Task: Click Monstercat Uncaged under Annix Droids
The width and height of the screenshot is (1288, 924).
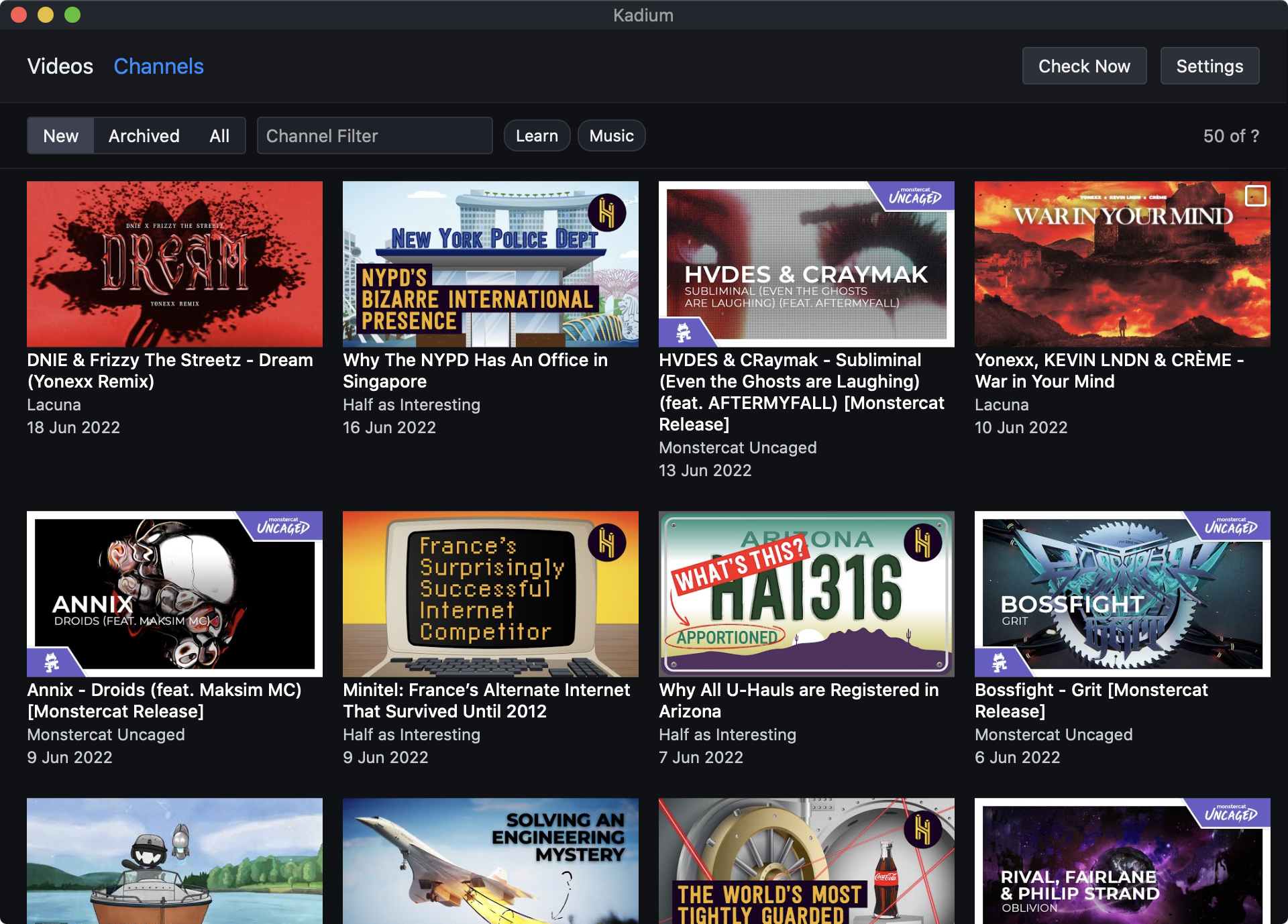Action: [106, 734]
